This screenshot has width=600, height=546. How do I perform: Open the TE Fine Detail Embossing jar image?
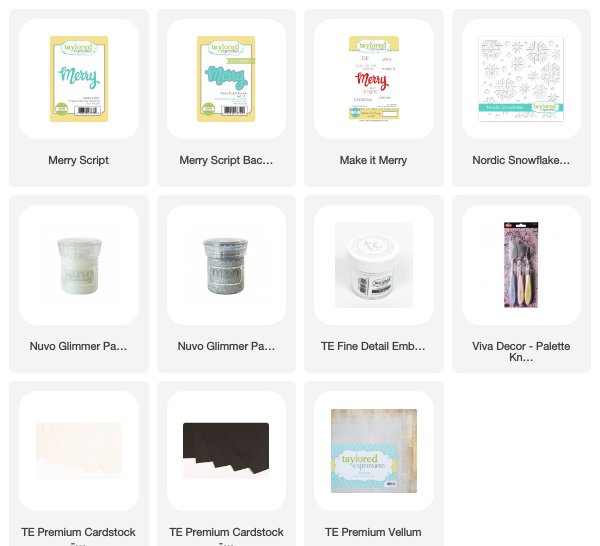click(373, 265)
